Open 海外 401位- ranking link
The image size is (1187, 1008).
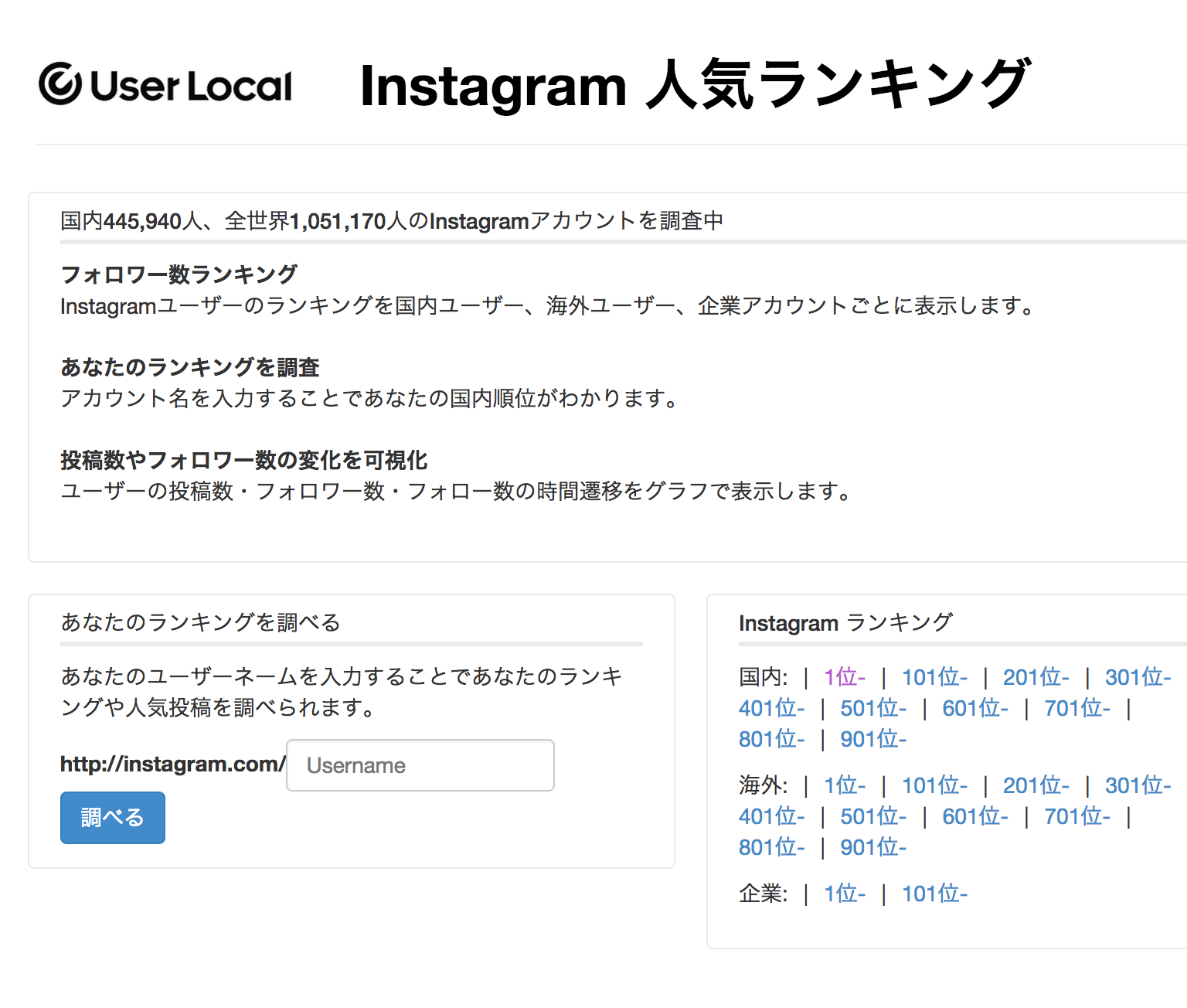[x=772, y=816]
